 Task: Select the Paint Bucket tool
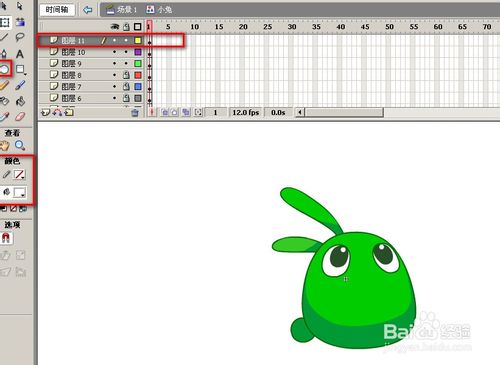click(20, 101)
